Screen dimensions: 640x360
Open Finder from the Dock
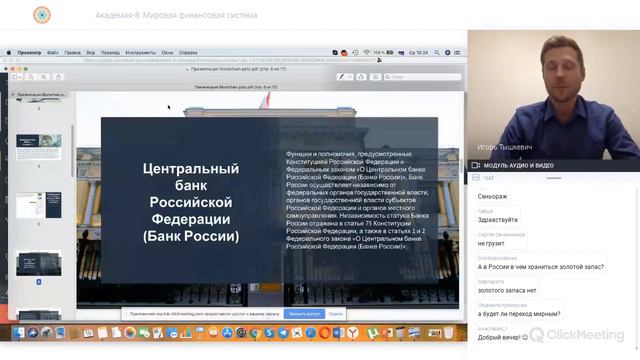(18, 333)
